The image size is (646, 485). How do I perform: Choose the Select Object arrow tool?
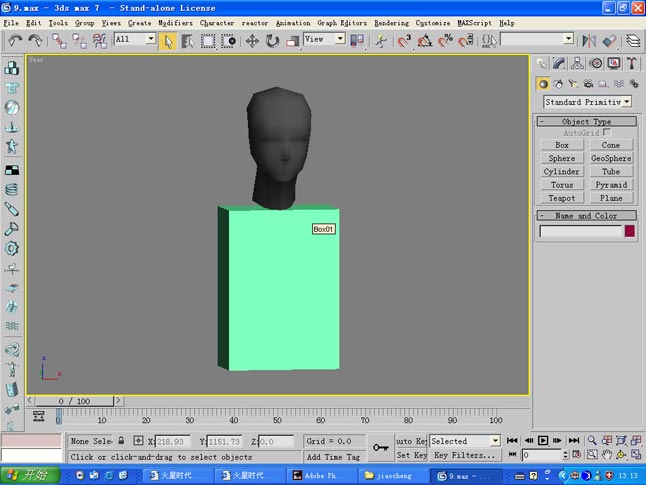point(168,41)
